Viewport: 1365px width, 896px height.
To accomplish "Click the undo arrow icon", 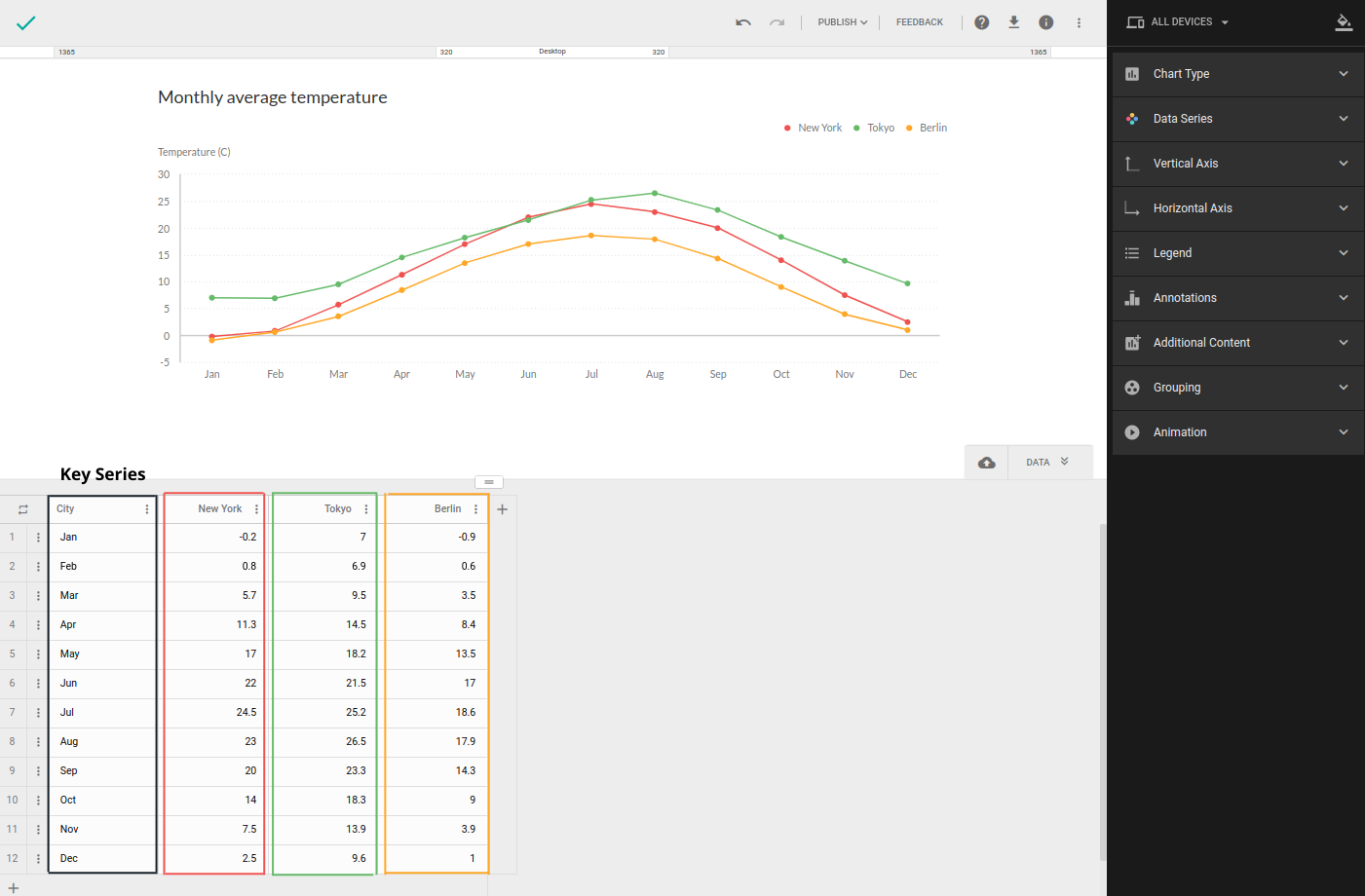I will (x=743, y=22).
